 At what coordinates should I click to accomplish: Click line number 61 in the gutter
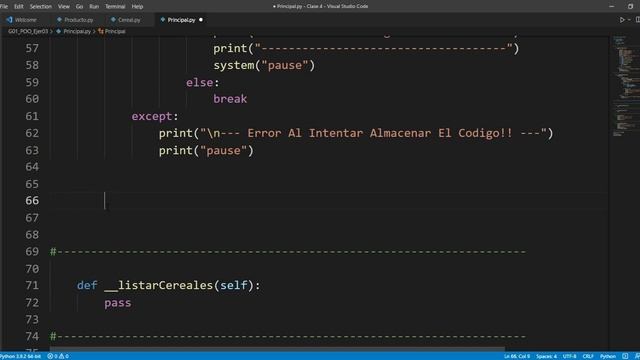[32, 116]
